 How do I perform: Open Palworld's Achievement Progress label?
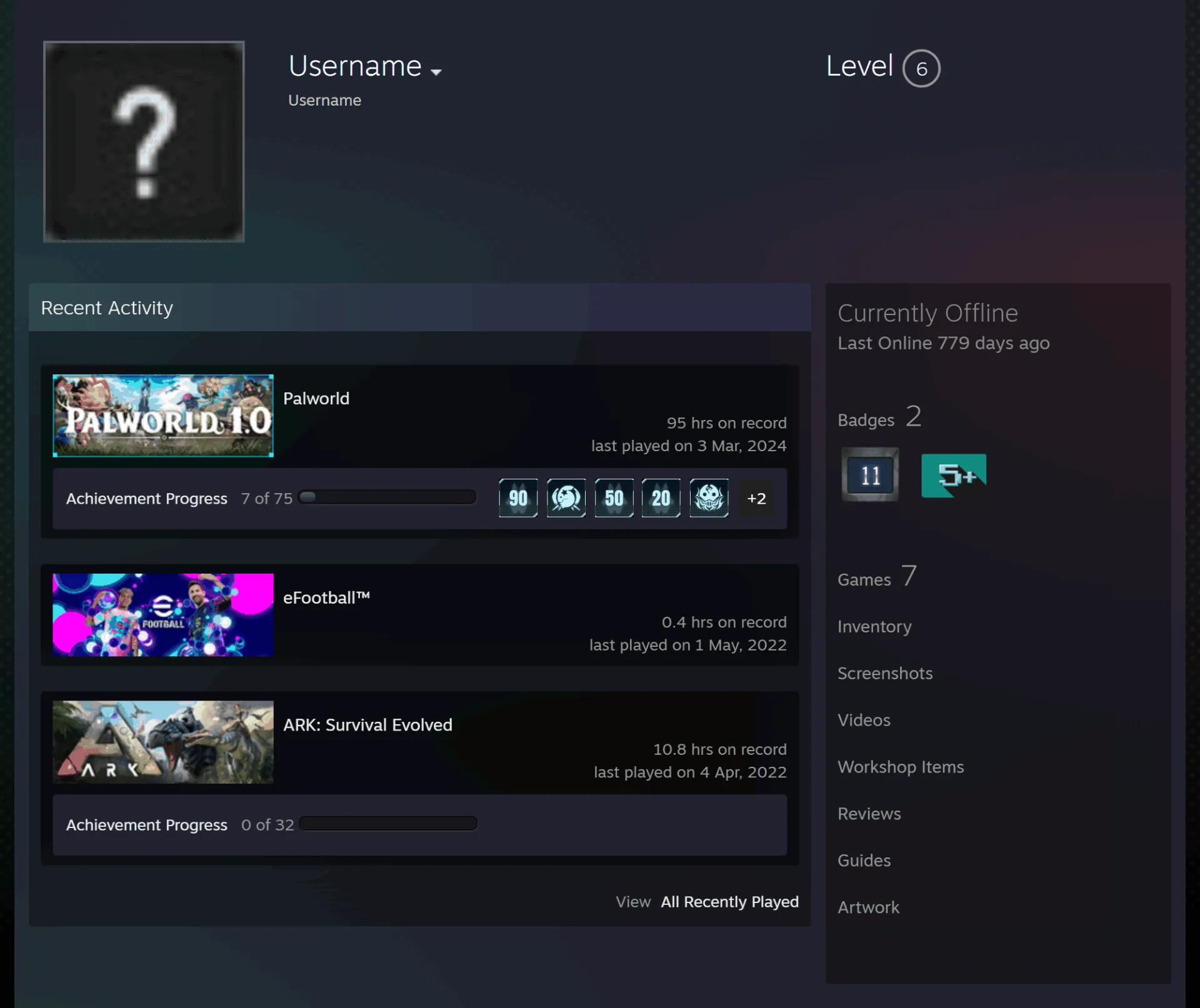pos(147,499)
